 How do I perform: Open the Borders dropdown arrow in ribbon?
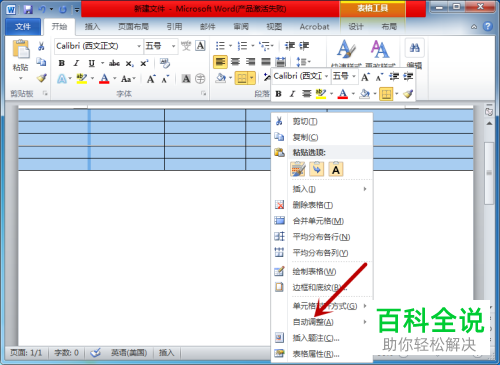tap(252, 78)
